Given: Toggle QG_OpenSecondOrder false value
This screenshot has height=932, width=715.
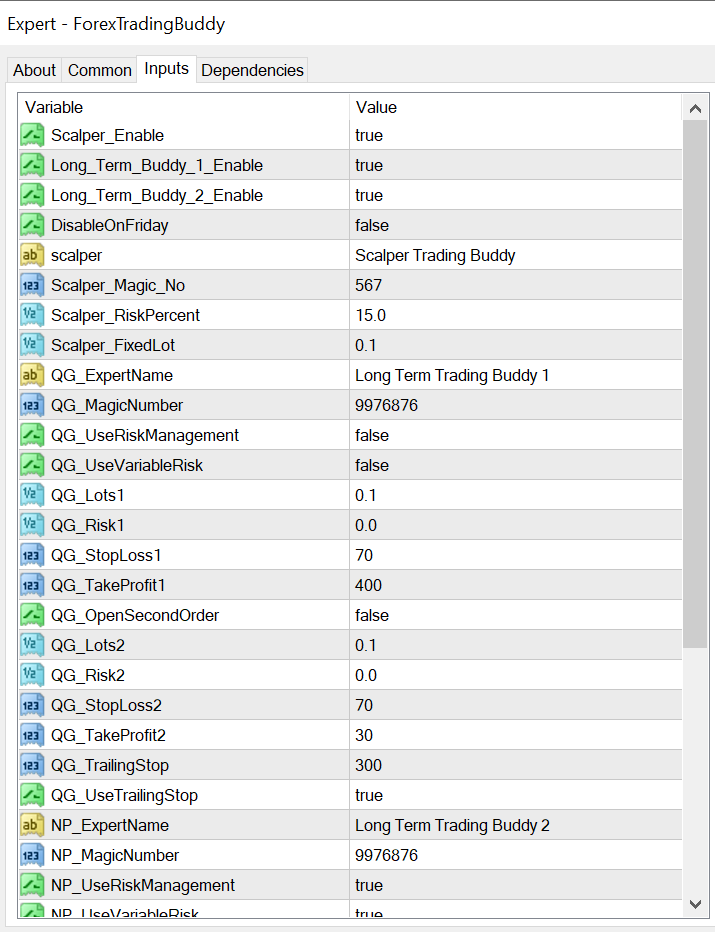Looking at the screenshot, I should [372, 615].
